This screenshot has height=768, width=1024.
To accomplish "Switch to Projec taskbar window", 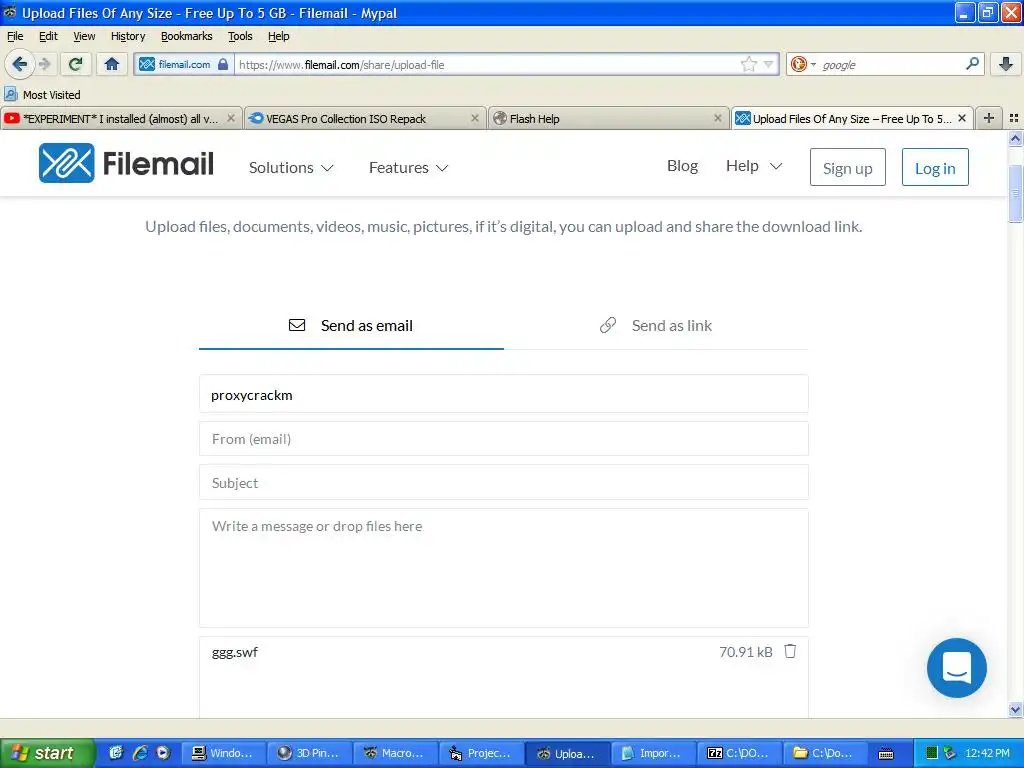I will 482,754.
